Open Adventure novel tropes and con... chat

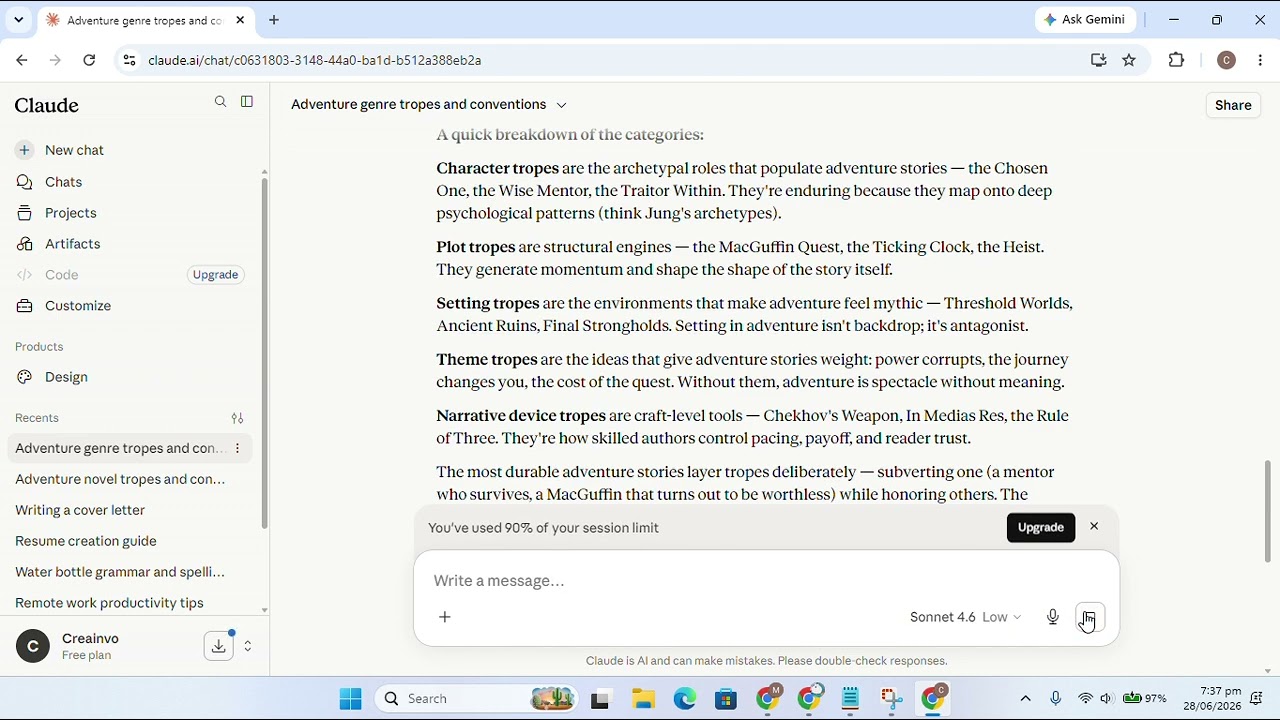[120, 479]
